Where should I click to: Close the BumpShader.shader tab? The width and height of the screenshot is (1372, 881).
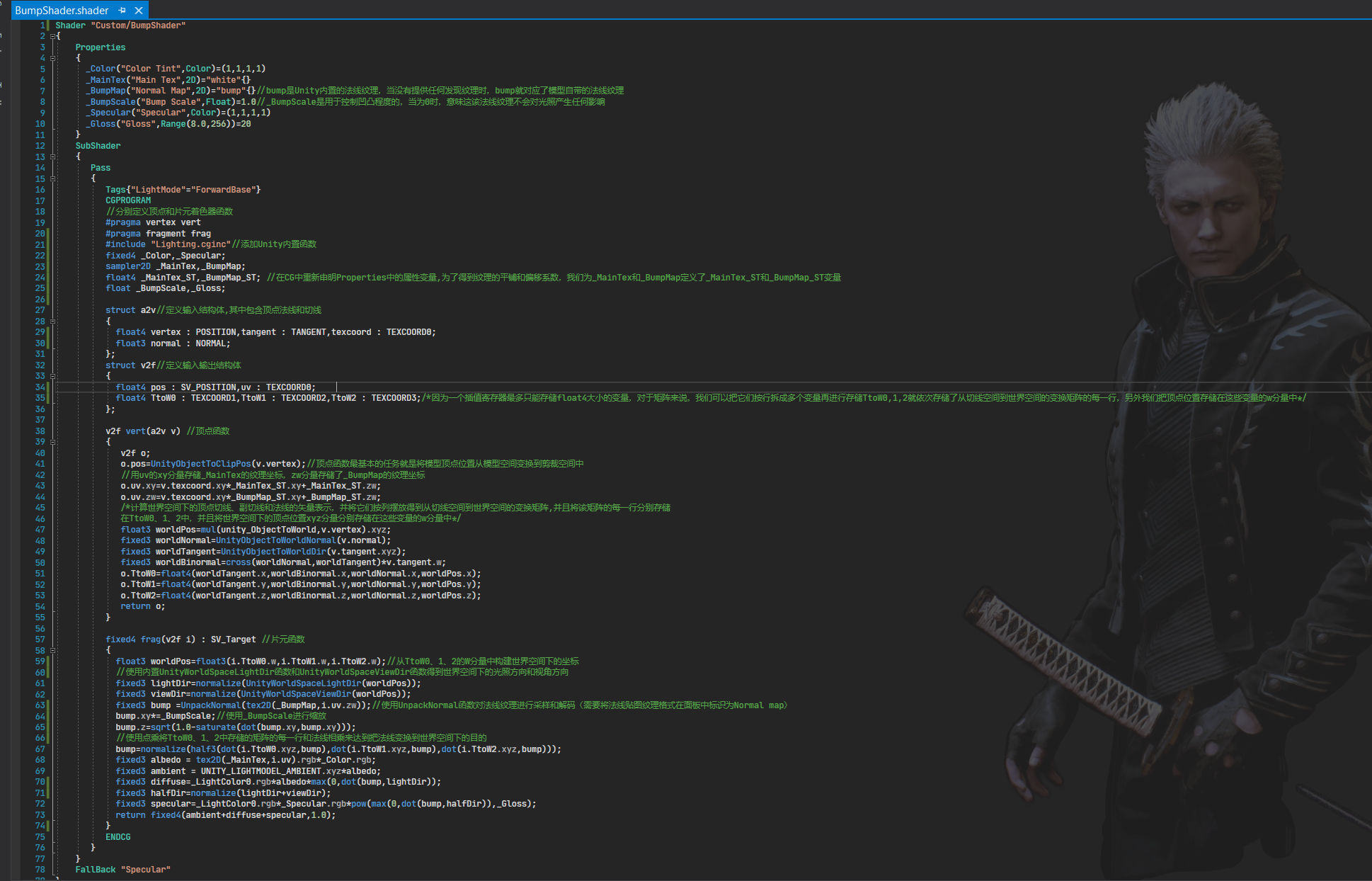[x=139, y=11]
